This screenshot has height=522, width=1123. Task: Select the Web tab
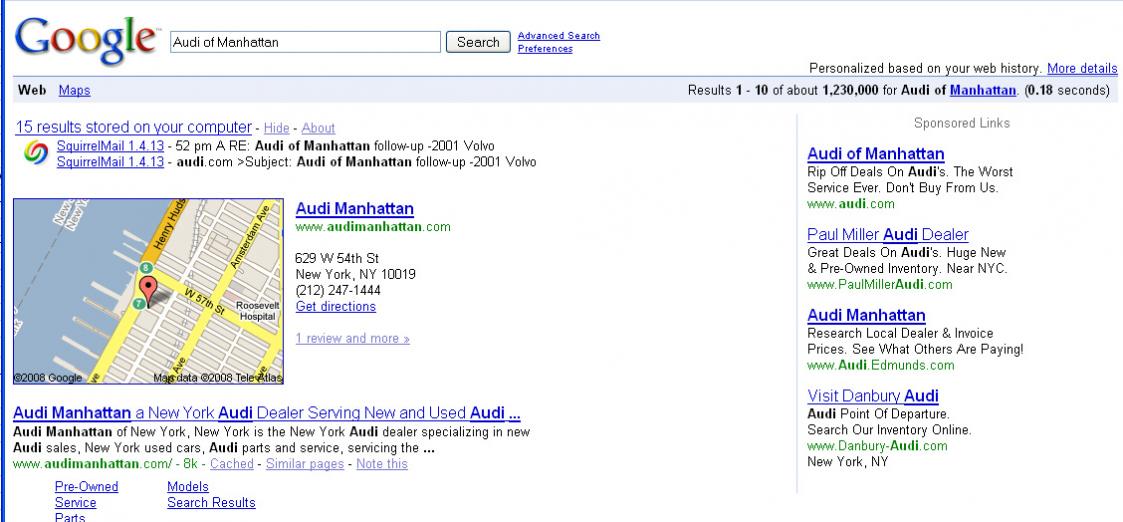tap(32, 91)
